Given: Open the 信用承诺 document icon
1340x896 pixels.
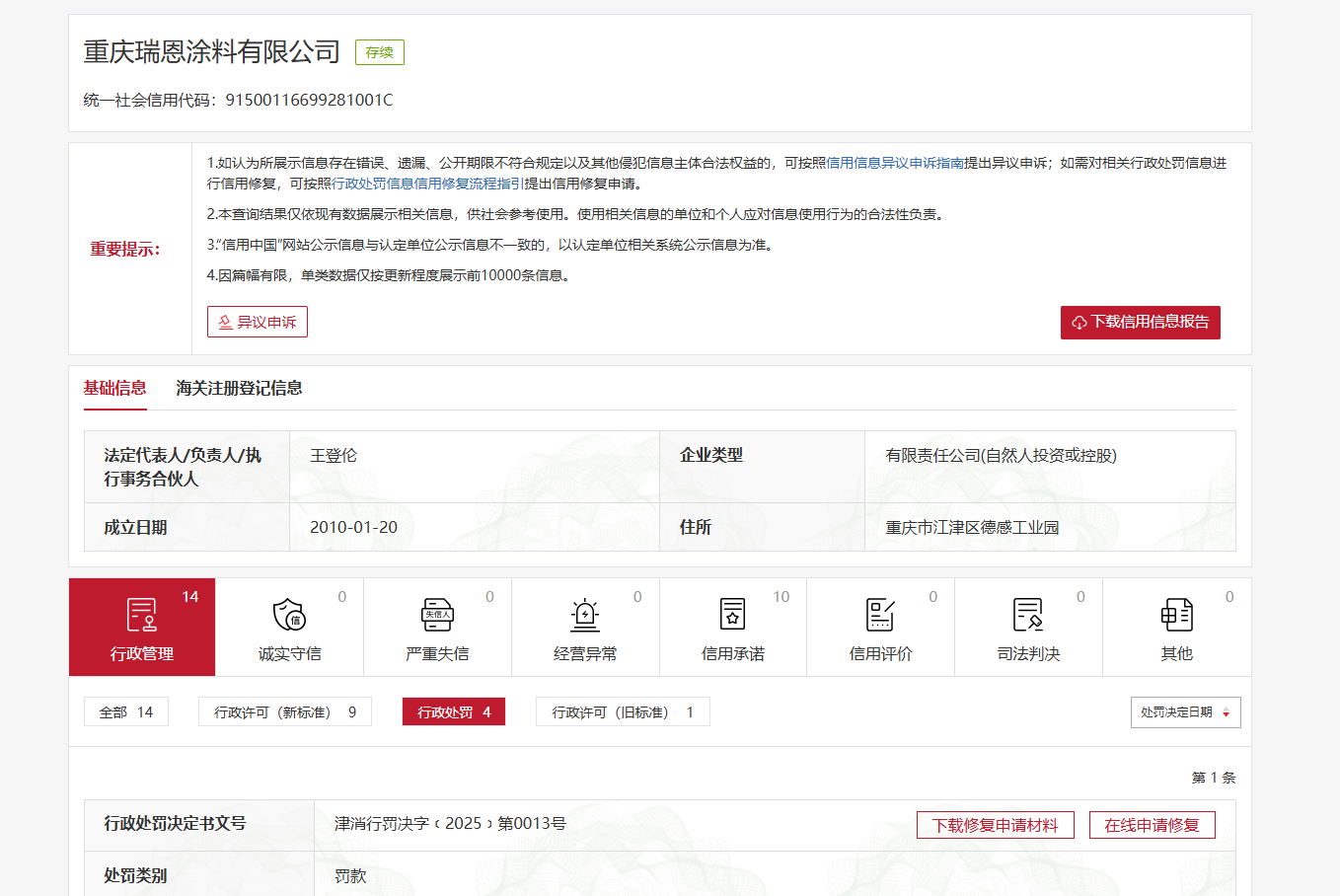Looking at the screenshot, I should point(732,615).
